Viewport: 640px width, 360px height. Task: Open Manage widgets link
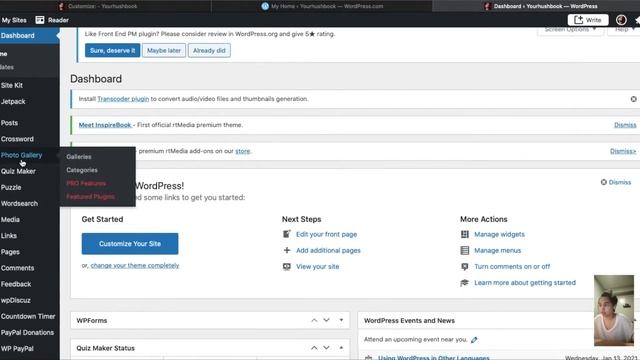click(x=499, y=234)
